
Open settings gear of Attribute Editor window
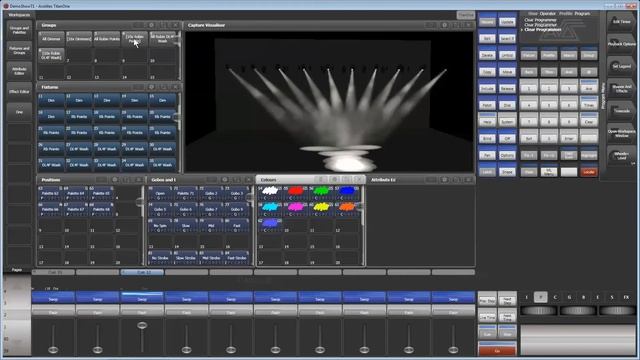[444, 180]
